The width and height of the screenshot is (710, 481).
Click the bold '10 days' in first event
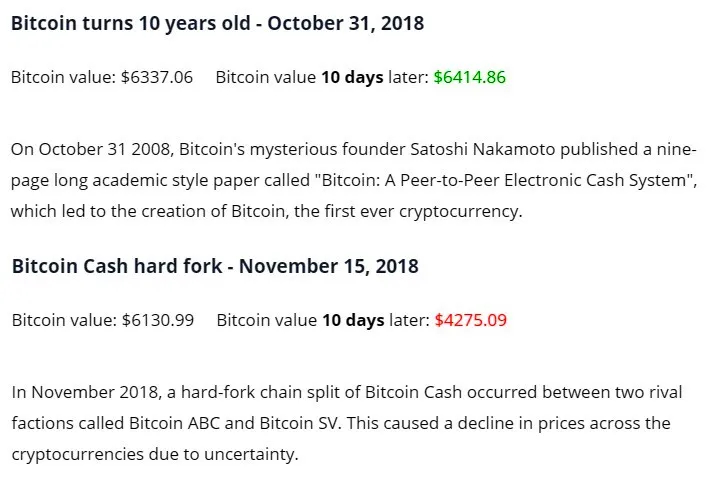(x=352, y=77)
